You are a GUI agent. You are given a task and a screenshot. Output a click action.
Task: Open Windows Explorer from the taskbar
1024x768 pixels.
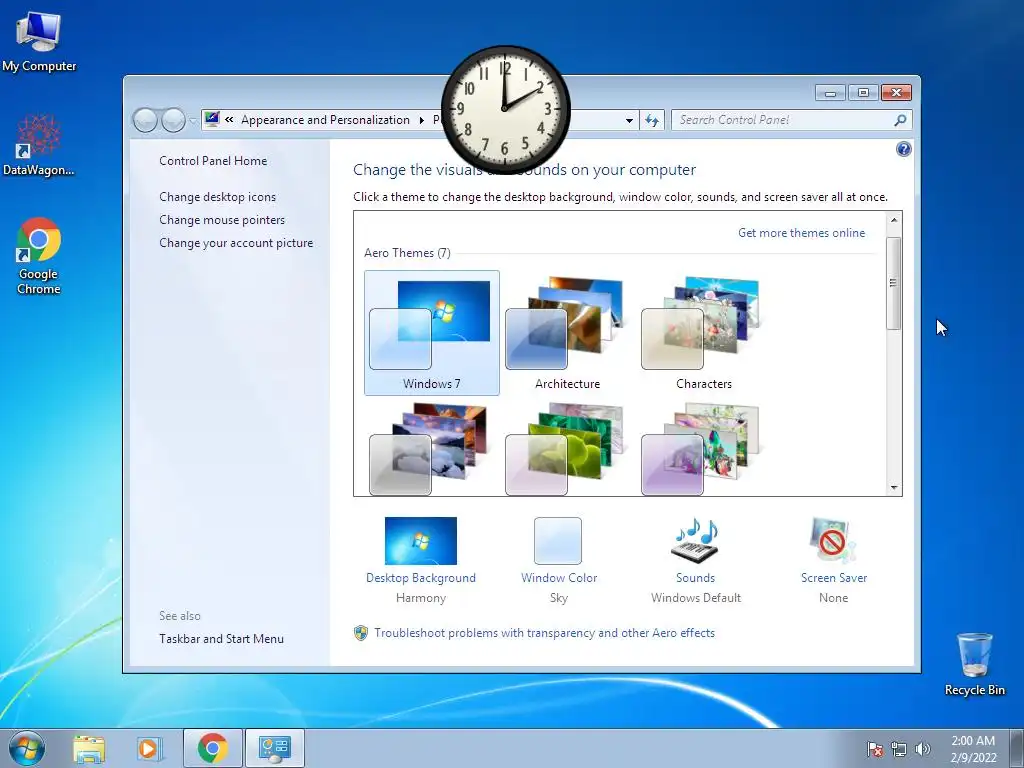89,749
